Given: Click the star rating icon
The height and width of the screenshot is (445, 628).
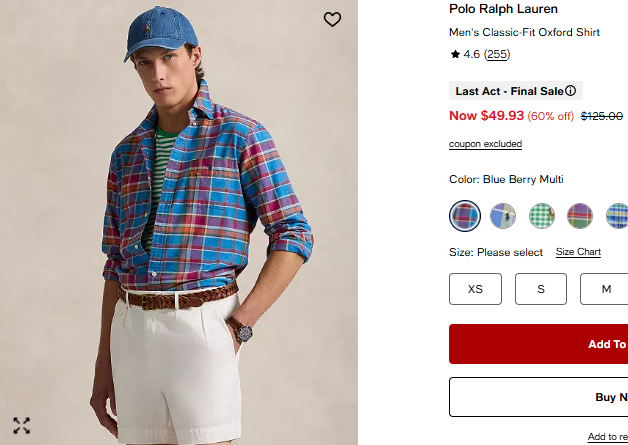Looking at the screenshot, I should [455, 54].
